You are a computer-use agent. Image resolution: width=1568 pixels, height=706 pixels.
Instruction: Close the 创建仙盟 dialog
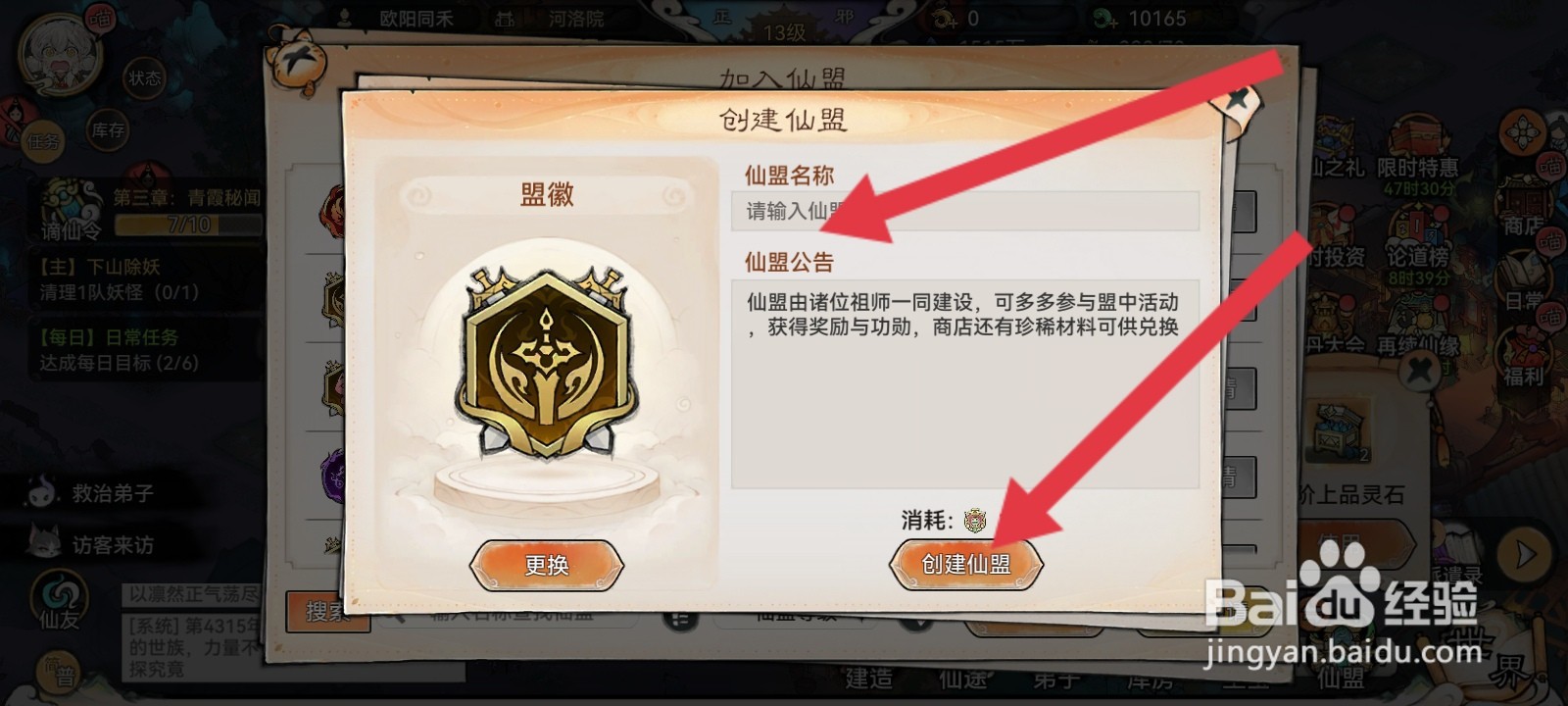pyautogui.click(x=1237, y=98)
